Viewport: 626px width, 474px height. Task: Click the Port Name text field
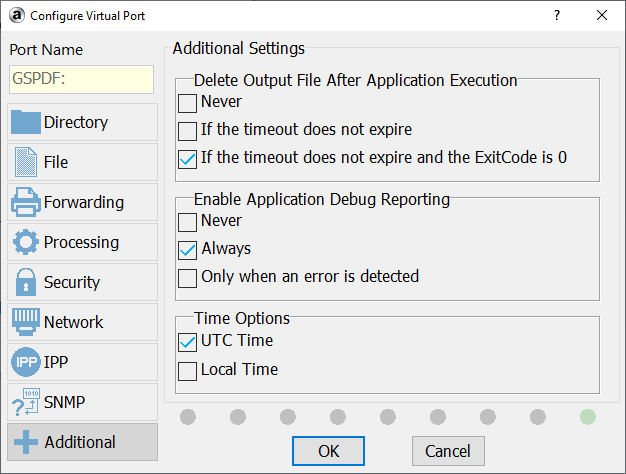(81, 80)
